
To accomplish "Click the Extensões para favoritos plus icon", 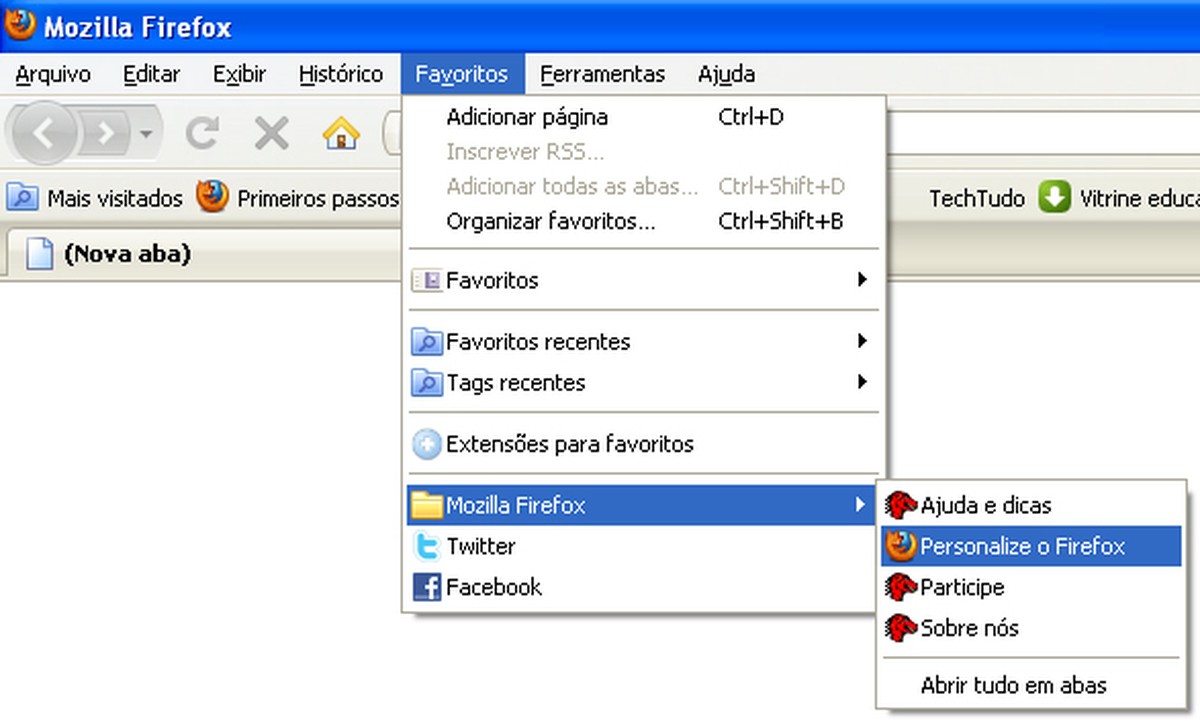I will 427,444.
